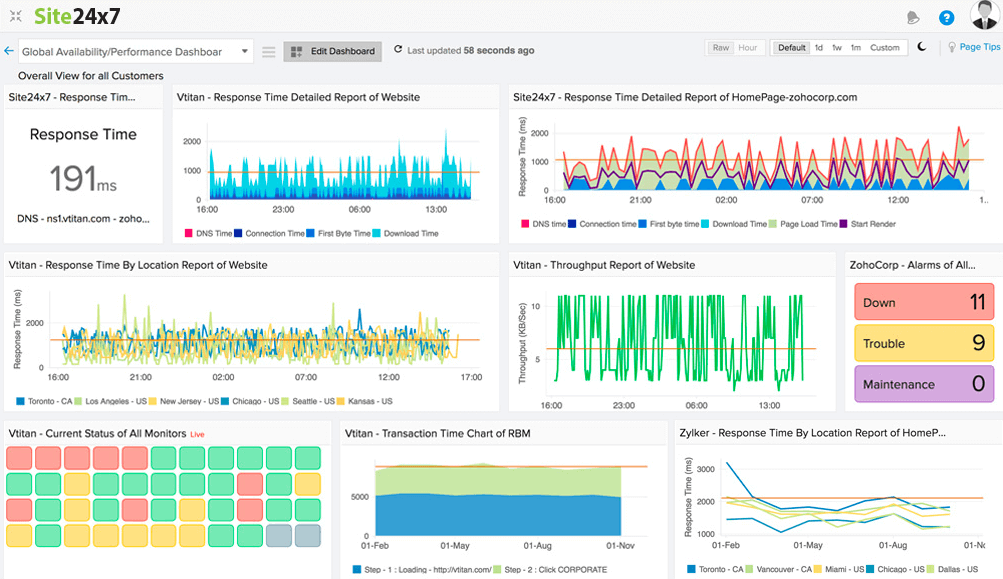Click the Down alarms tile
Screen dimensions: 1003x579
click(x=924, y=302)
